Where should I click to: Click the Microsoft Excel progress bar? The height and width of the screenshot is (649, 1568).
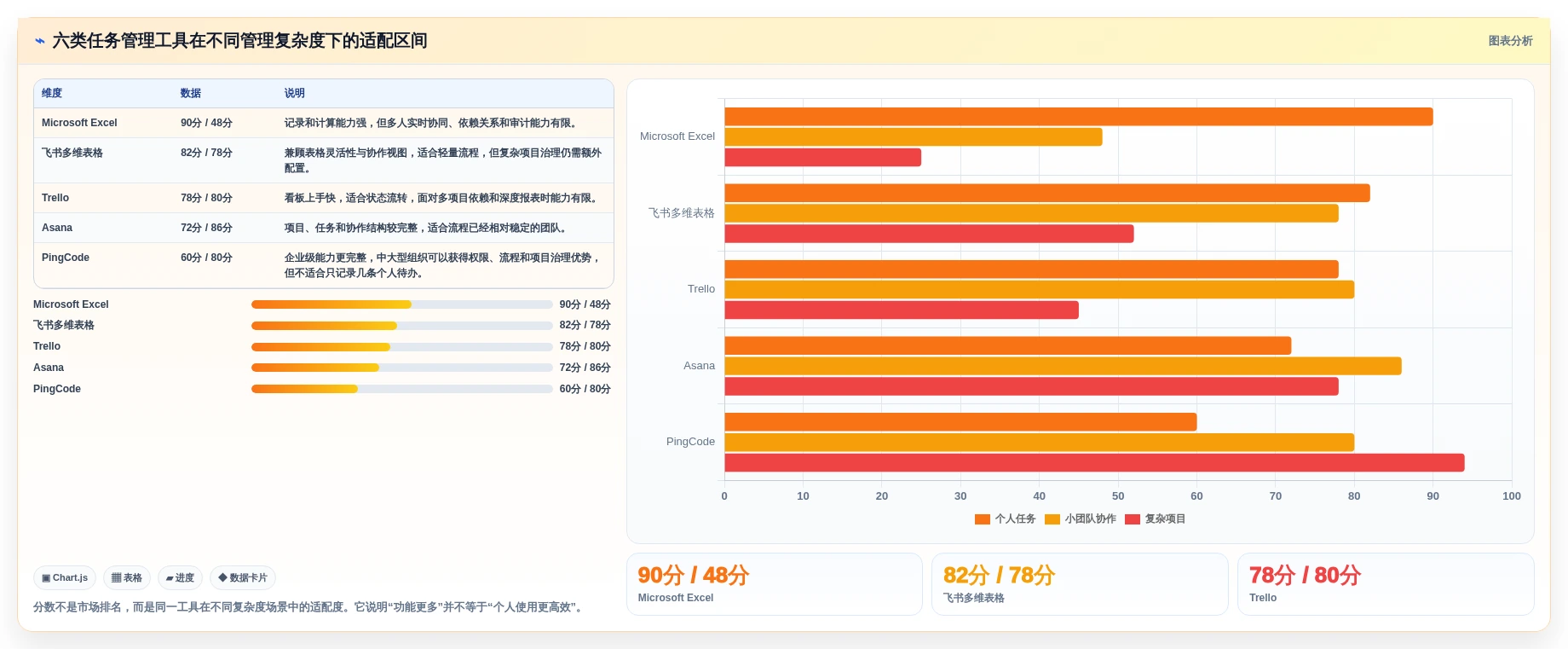[402, 304]
